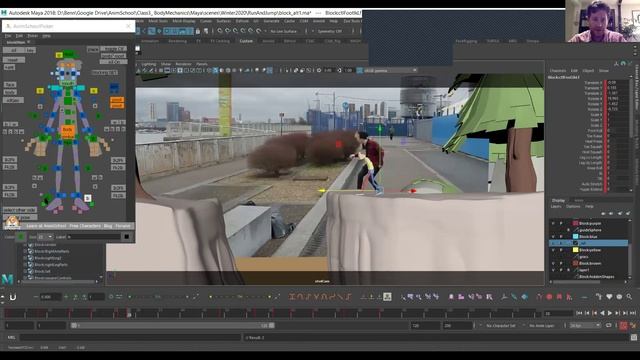Screen dimensions: 640x360
Task: Toggle the red Auto Key button
Action: coord(623,325)
